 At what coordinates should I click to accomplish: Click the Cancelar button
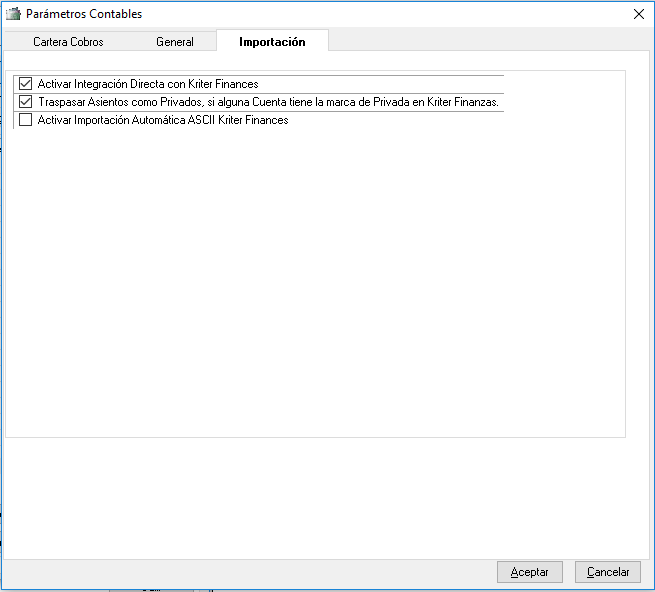pos(608,572)
